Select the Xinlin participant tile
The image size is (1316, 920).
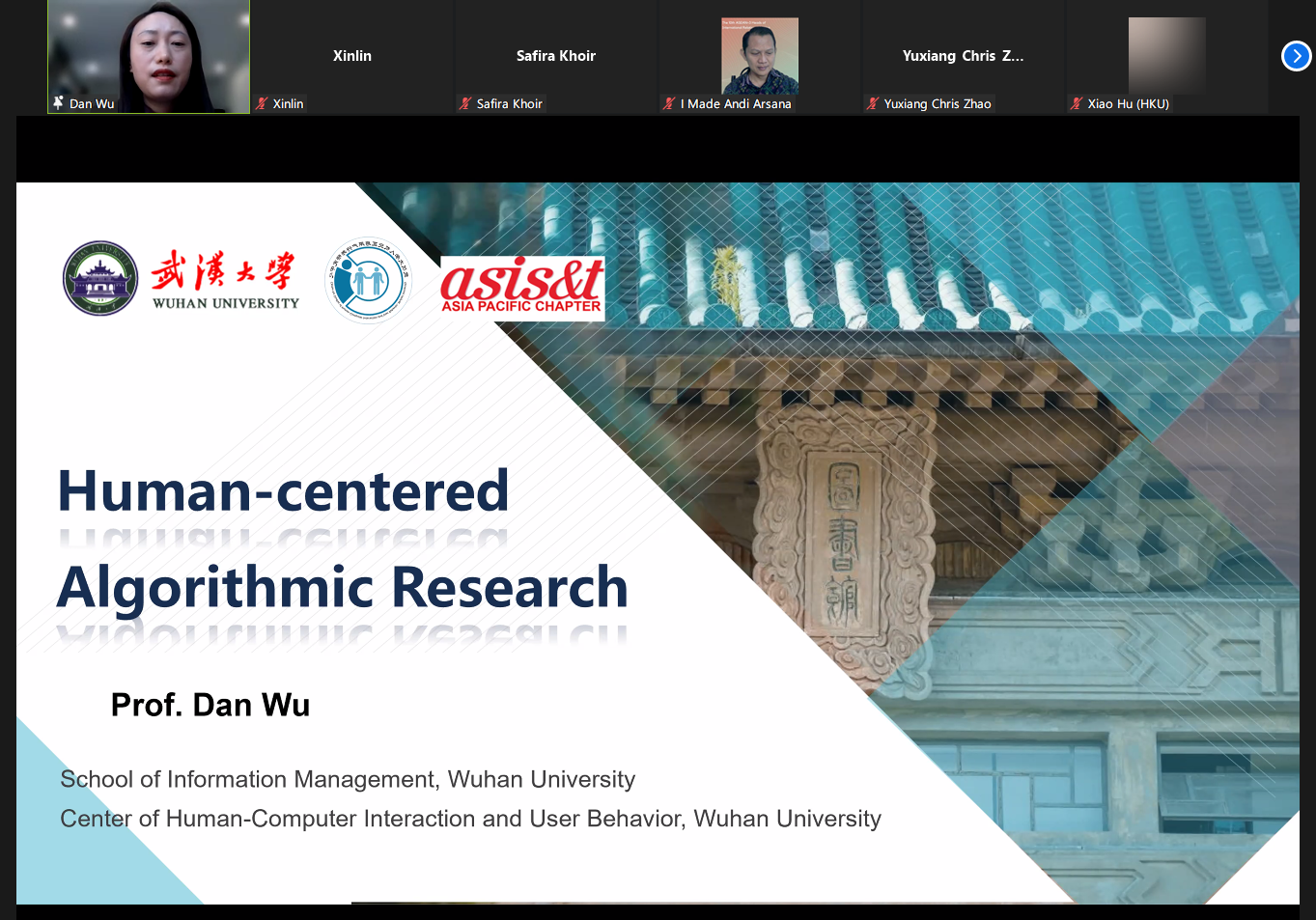[351, 56]
